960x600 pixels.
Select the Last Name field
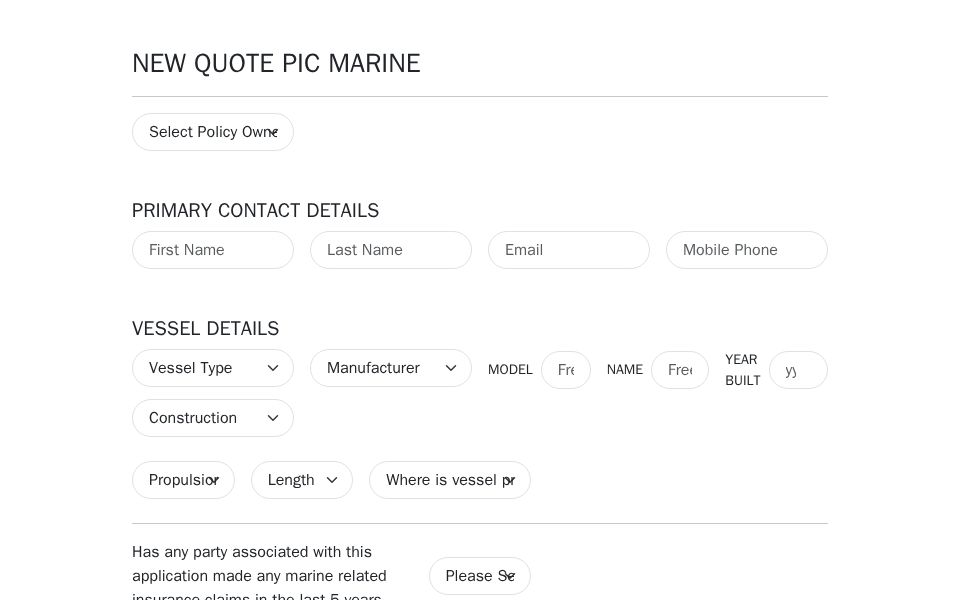[x=391, y=250]
